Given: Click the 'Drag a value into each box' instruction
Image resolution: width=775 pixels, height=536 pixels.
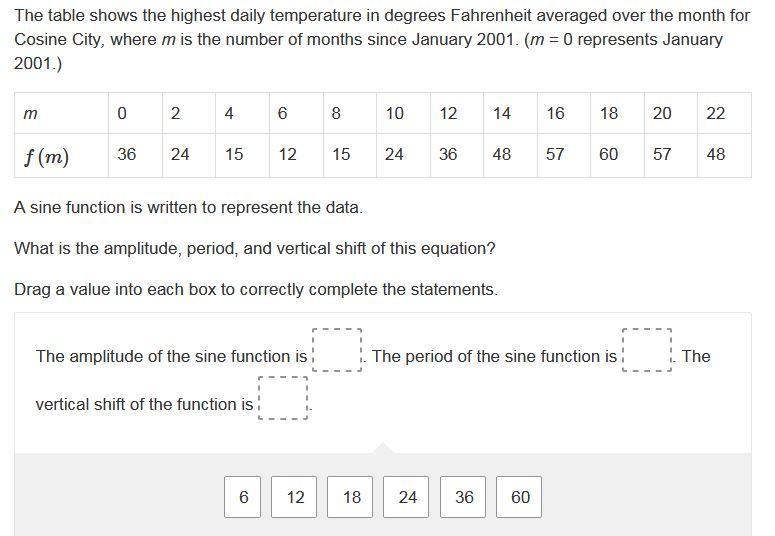Looking at the screenshot, I should pyautogui.click(x=255, y=289).
